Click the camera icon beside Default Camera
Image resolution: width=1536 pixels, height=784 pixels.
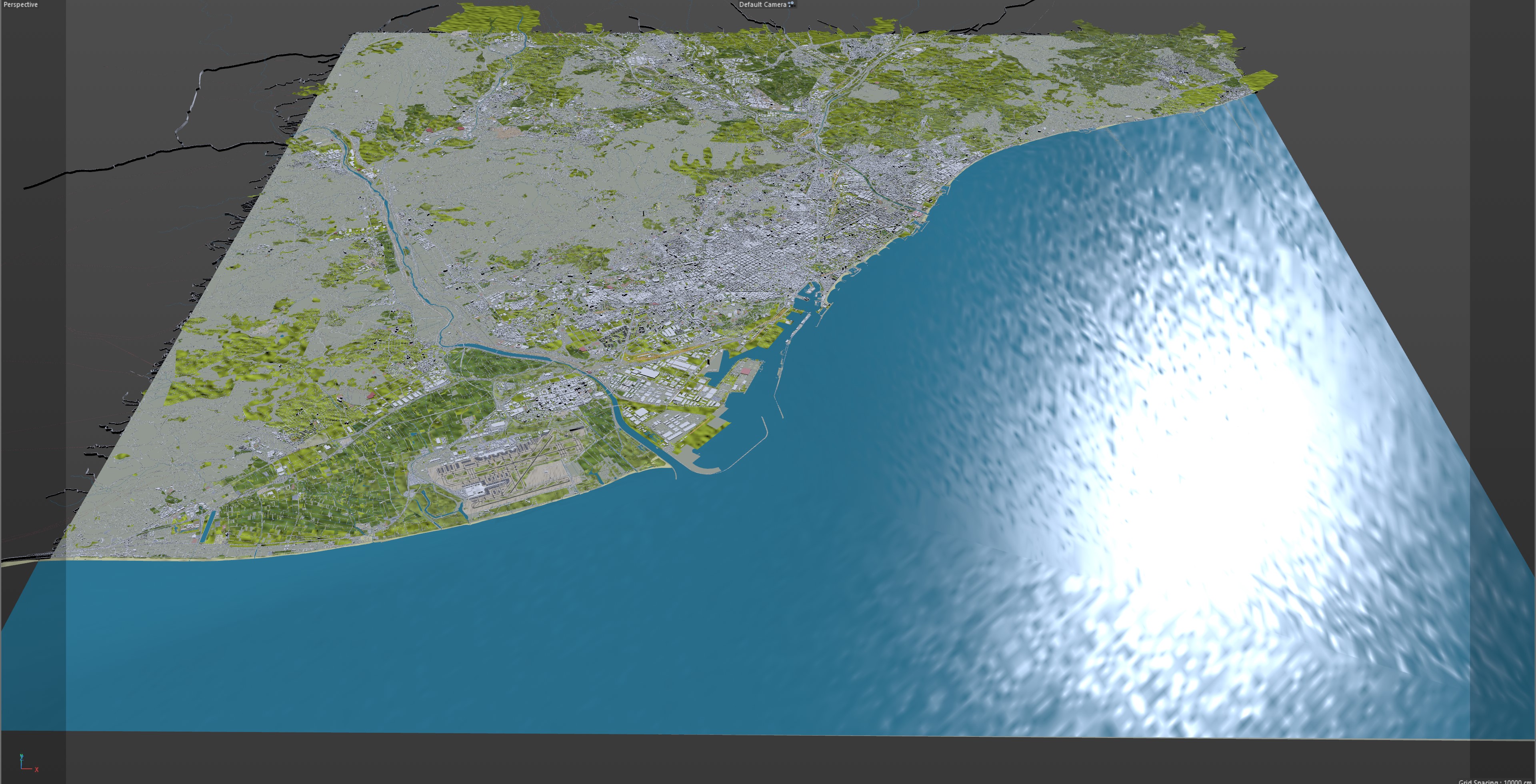click(x=791, y=4)
